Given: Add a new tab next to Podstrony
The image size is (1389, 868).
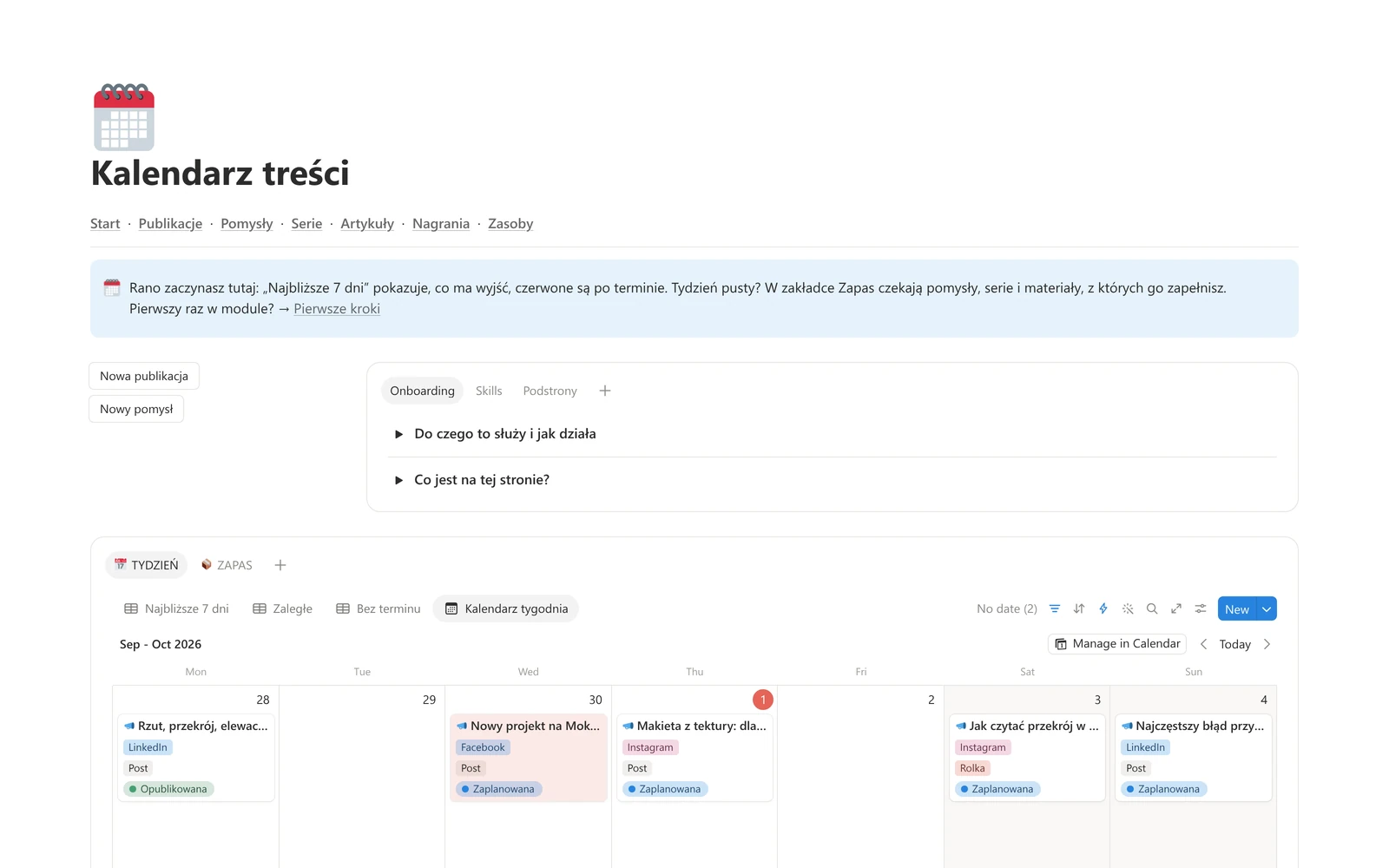Looking at the screenshot, I should (605, 391).
